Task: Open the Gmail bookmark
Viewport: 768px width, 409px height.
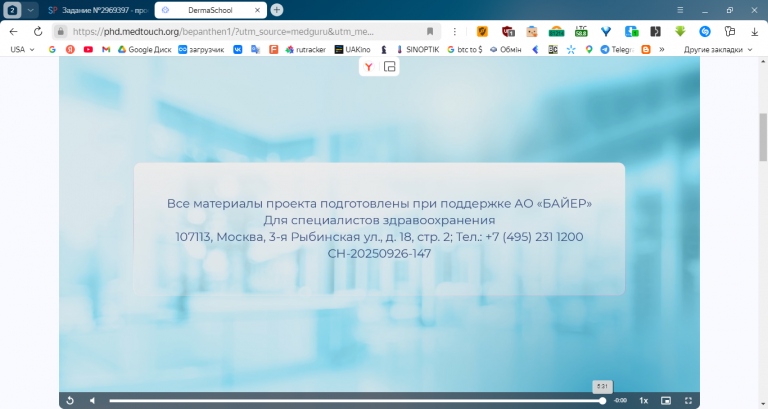Action: point(106,49)
